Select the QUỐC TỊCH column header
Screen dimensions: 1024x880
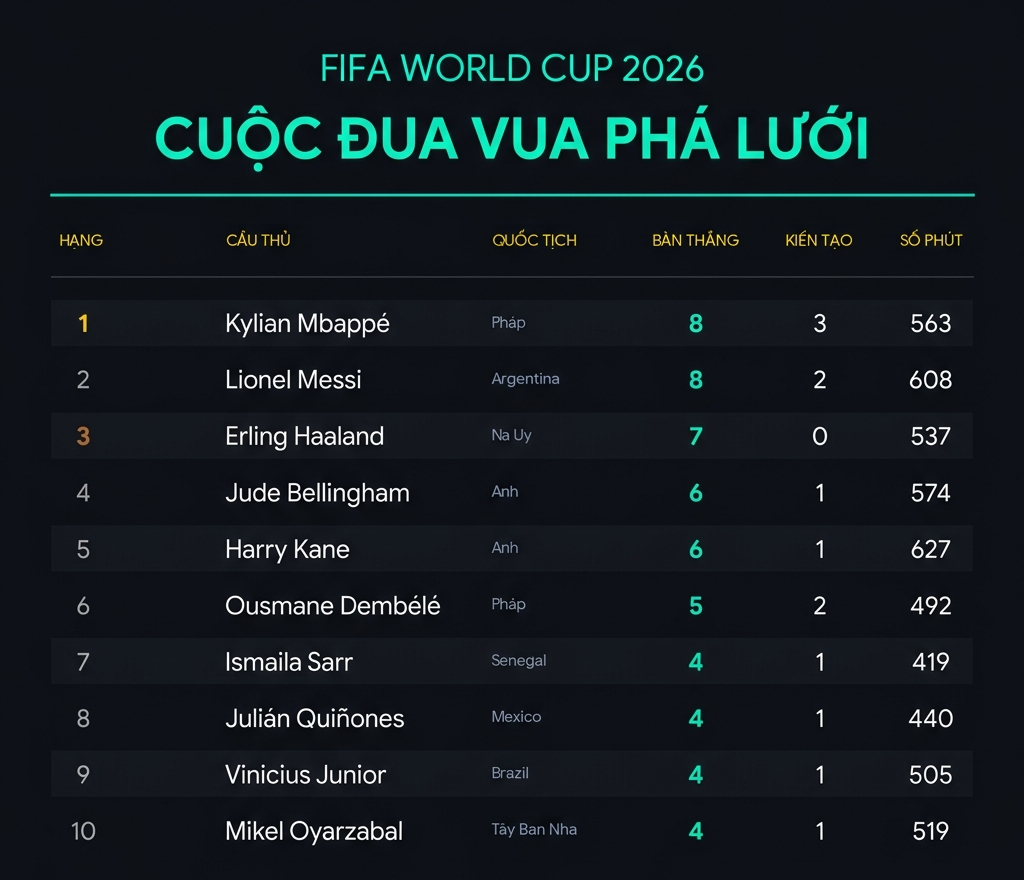(534, 240)
